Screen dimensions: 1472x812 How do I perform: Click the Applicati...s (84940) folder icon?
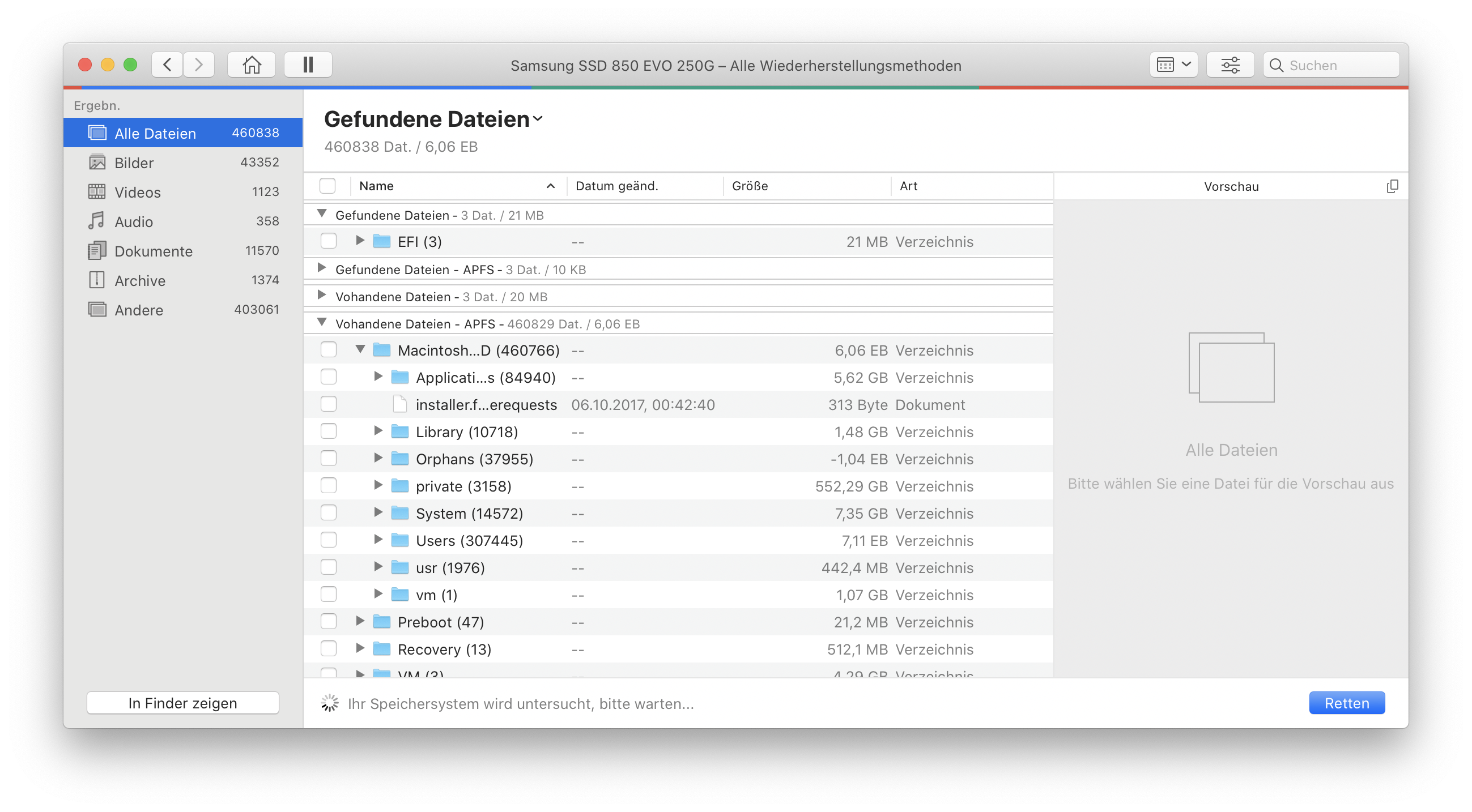click(400, 377)
